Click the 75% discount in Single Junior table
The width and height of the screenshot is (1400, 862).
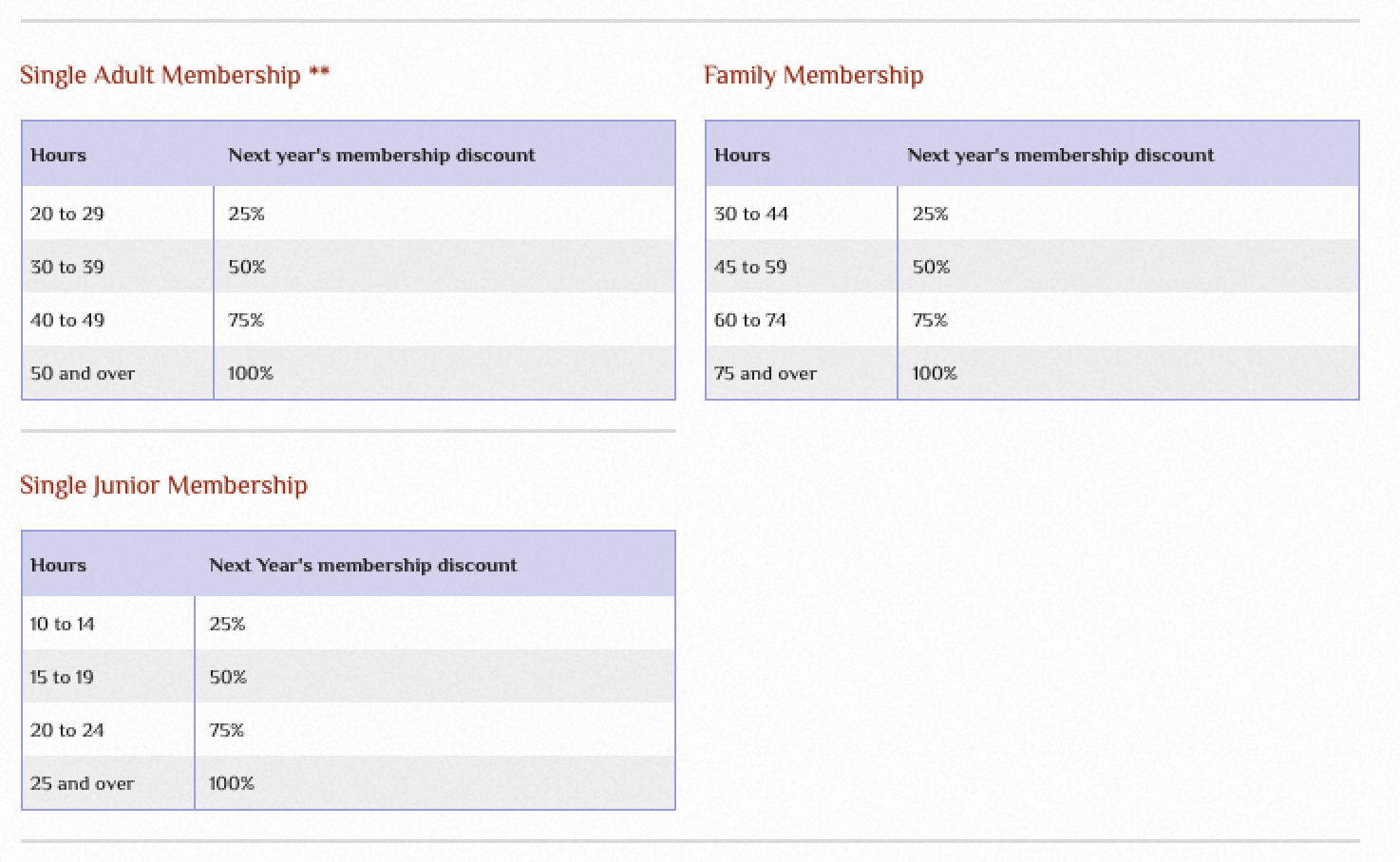pos(227,730)
